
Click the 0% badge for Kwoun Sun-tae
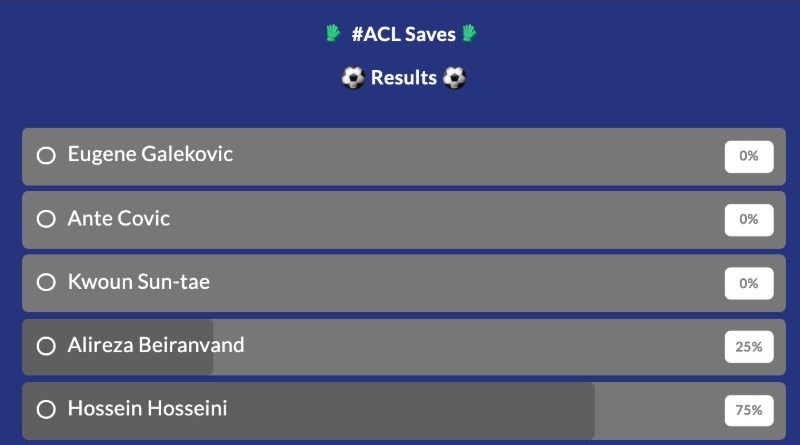(749, 283)
